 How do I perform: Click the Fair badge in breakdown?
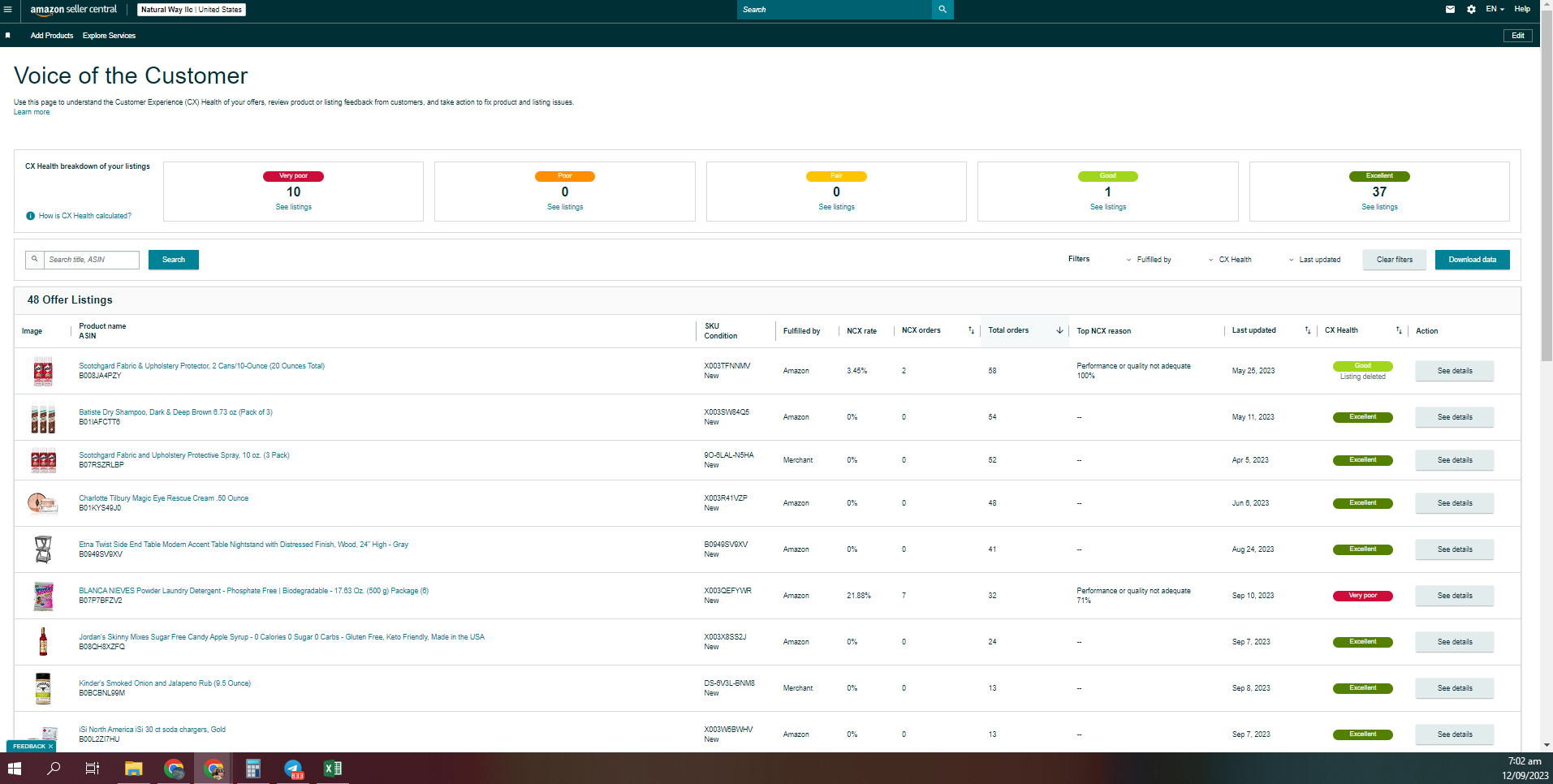click(836, 176)
